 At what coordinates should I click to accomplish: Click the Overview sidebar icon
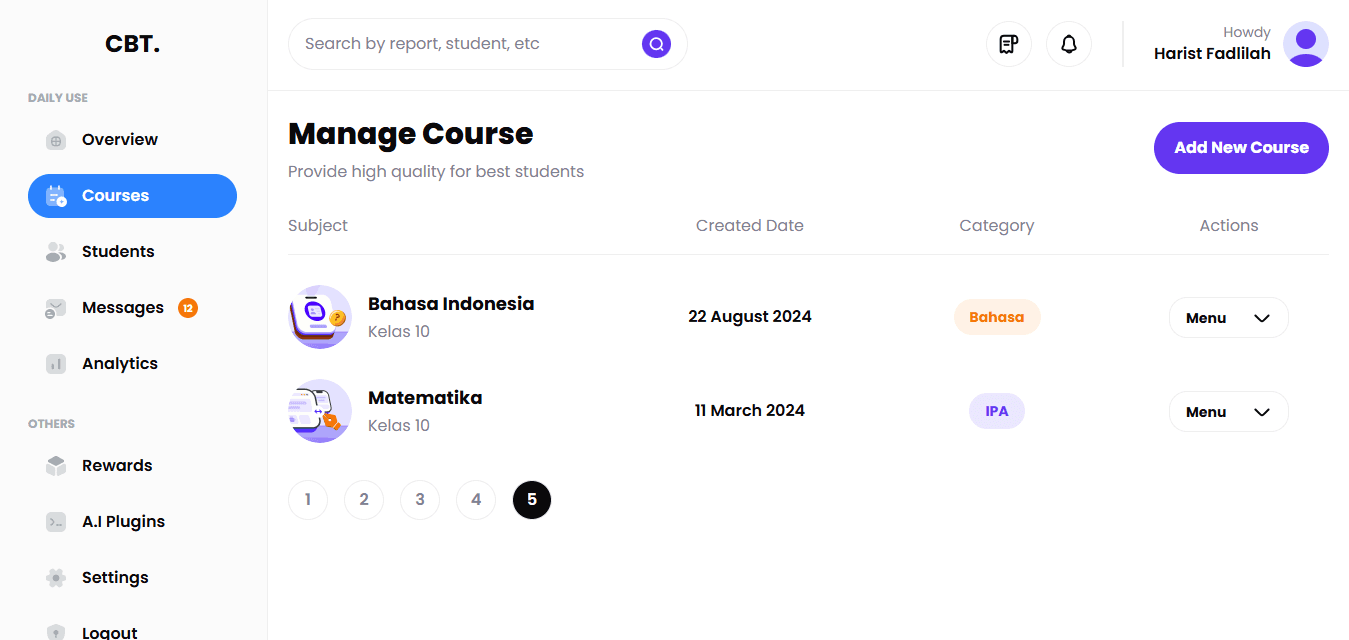[56, 140]
